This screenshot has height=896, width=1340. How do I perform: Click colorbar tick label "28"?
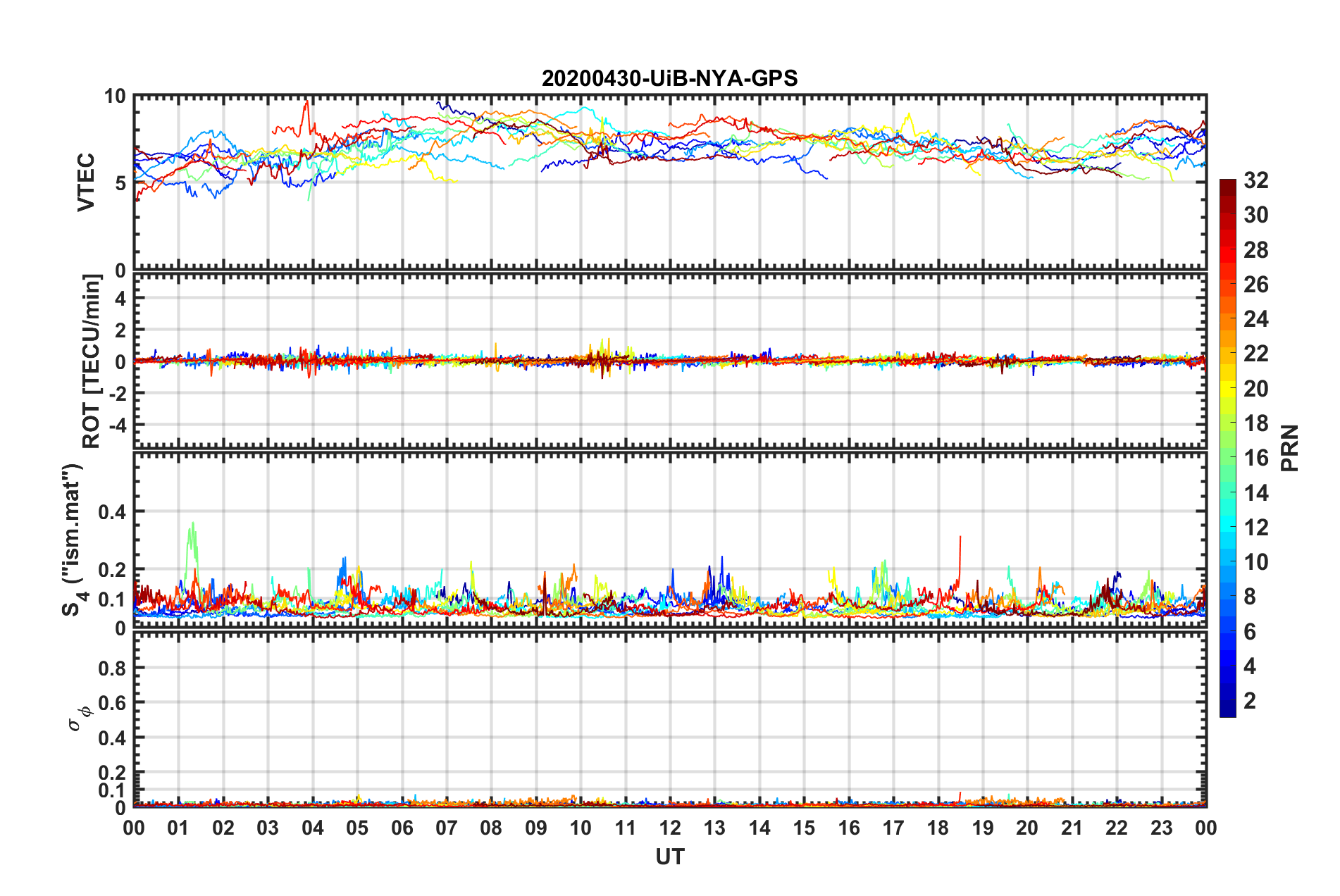(x=1255, y=250)
